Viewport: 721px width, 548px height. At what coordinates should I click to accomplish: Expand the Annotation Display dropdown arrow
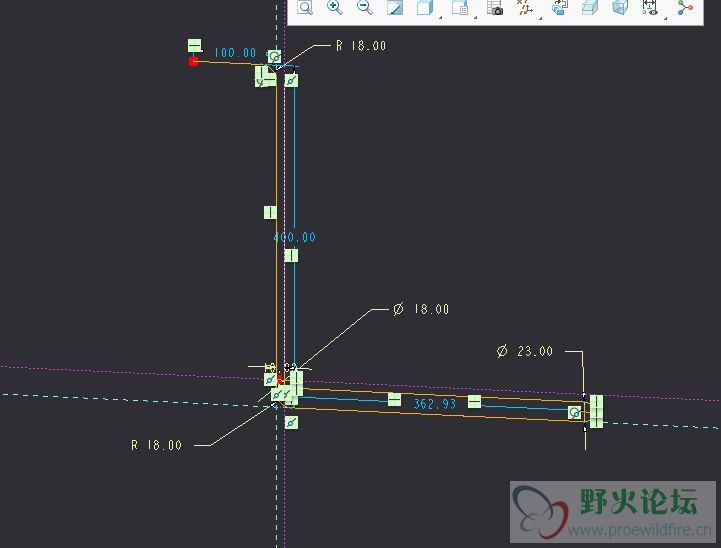tap(665, 18)
